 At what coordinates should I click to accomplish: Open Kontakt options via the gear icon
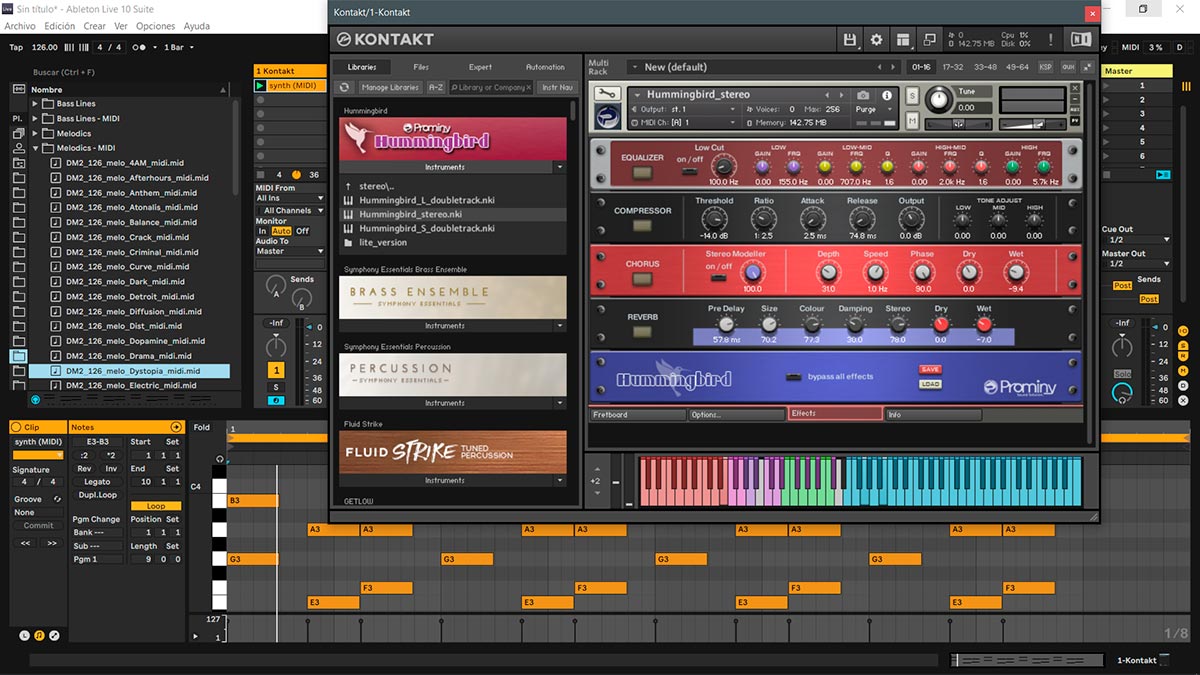coord(877,39)
